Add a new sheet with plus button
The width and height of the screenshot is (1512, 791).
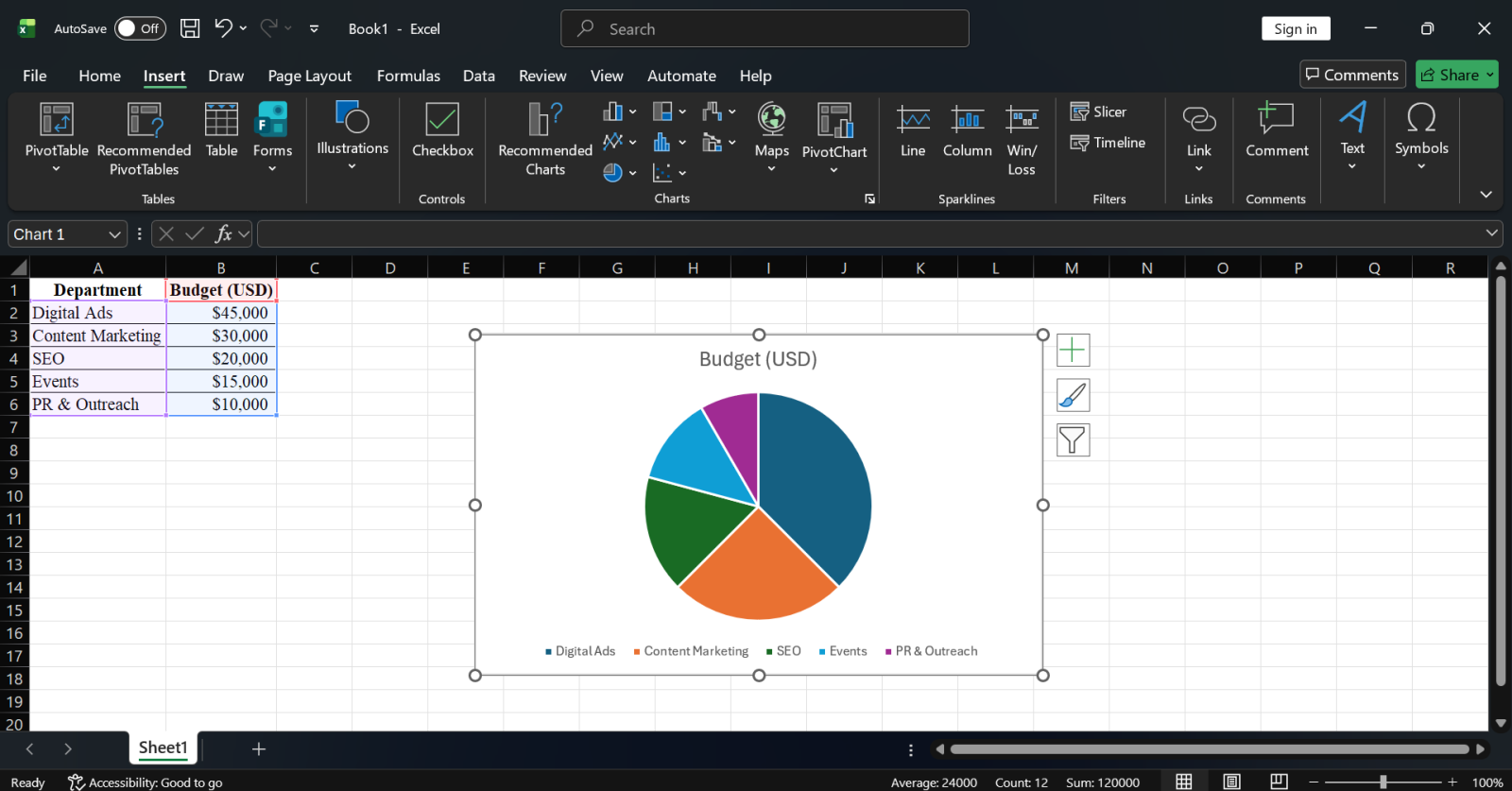258,748
